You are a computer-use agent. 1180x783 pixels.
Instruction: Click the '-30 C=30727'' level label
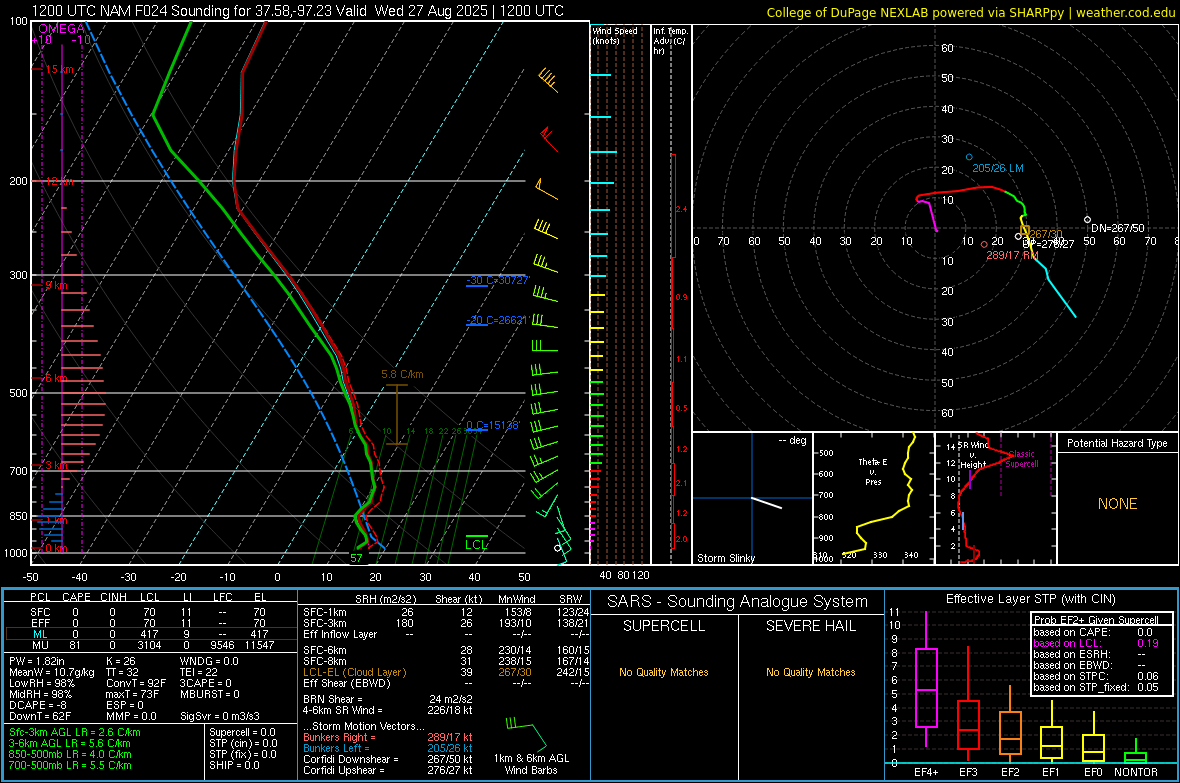[x=497, y=280]
